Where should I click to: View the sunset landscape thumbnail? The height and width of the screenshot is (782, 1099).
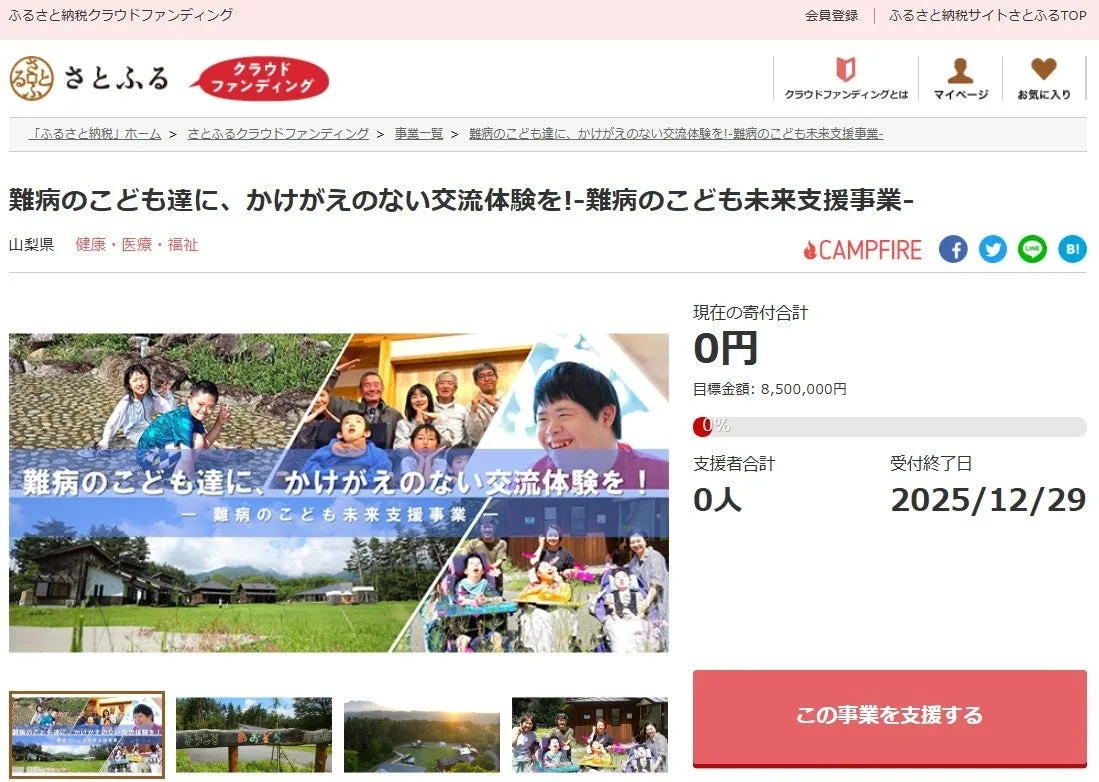pos(421,735)
